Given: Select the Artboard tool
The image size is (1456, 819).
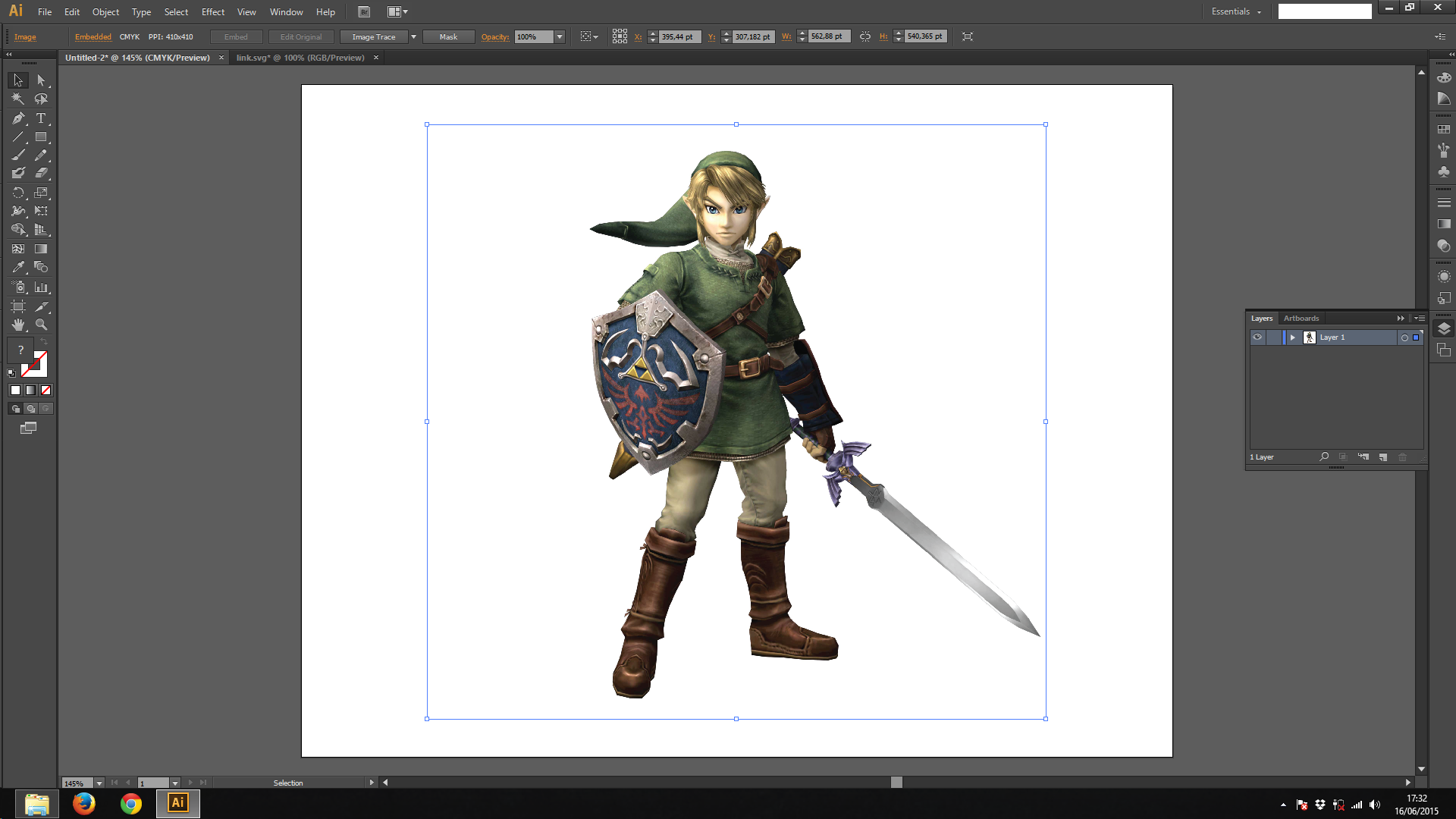Looking at the screenshot, I should click(x=18, y=306).
